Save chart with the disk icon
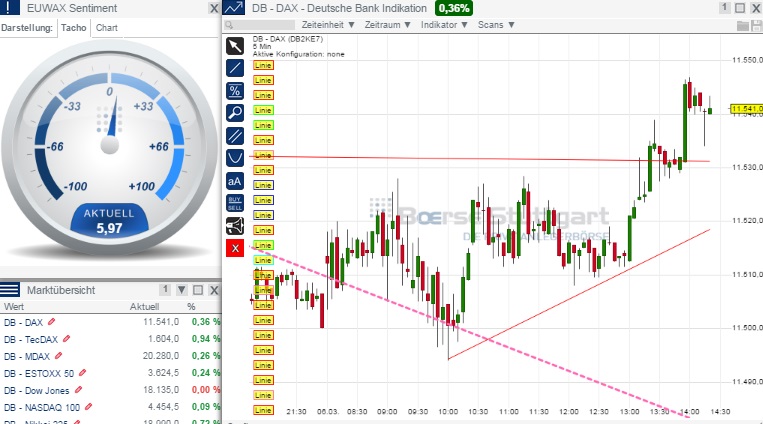The image size is (763, 424). click(756, 26)
